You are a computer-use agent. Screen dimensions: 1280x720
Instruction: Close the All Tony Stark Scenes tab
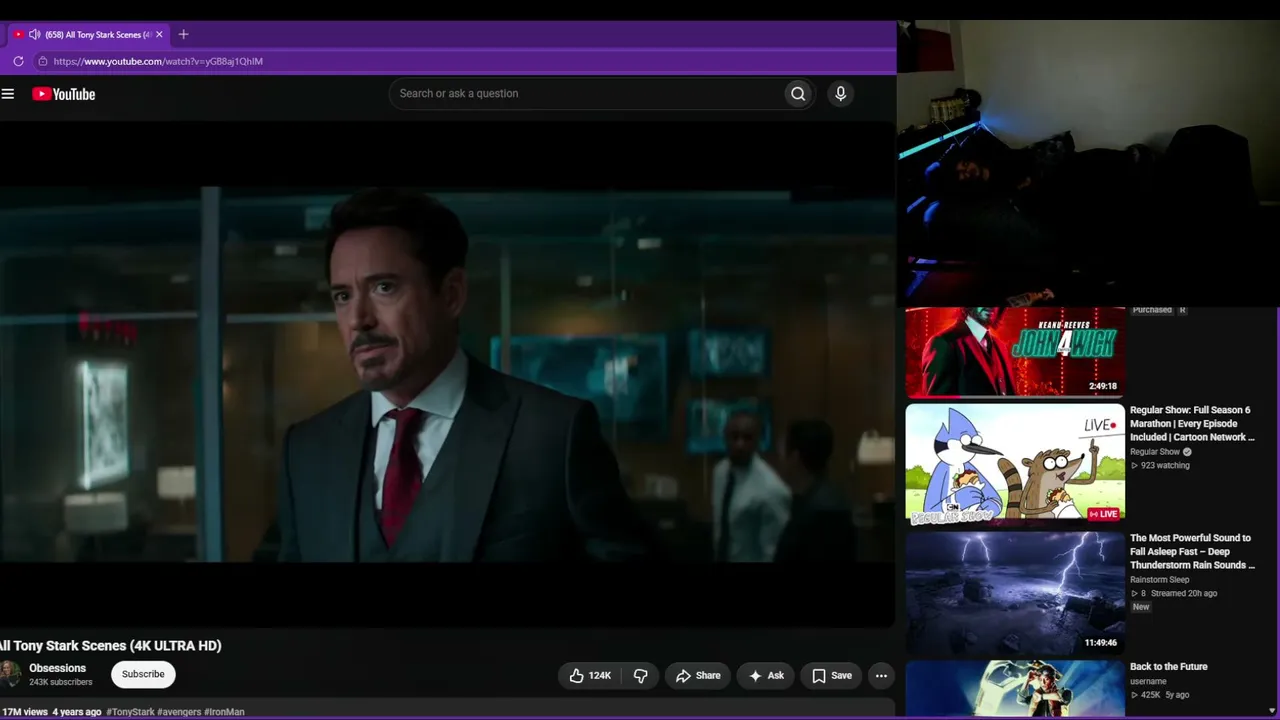coord(159,34)
